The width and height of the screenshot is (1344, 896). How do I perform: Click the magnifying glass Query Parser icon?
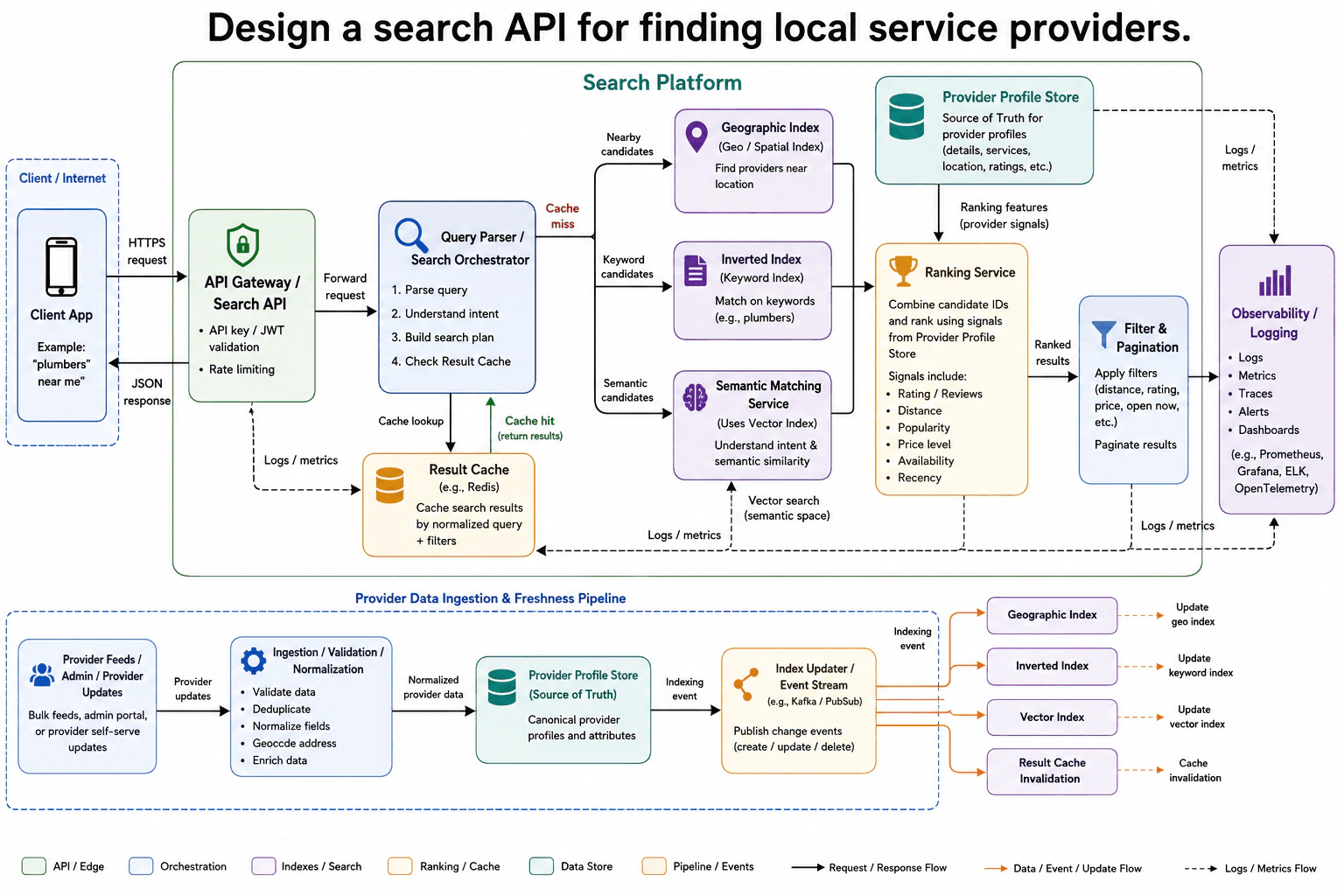(x=410, y=235)
